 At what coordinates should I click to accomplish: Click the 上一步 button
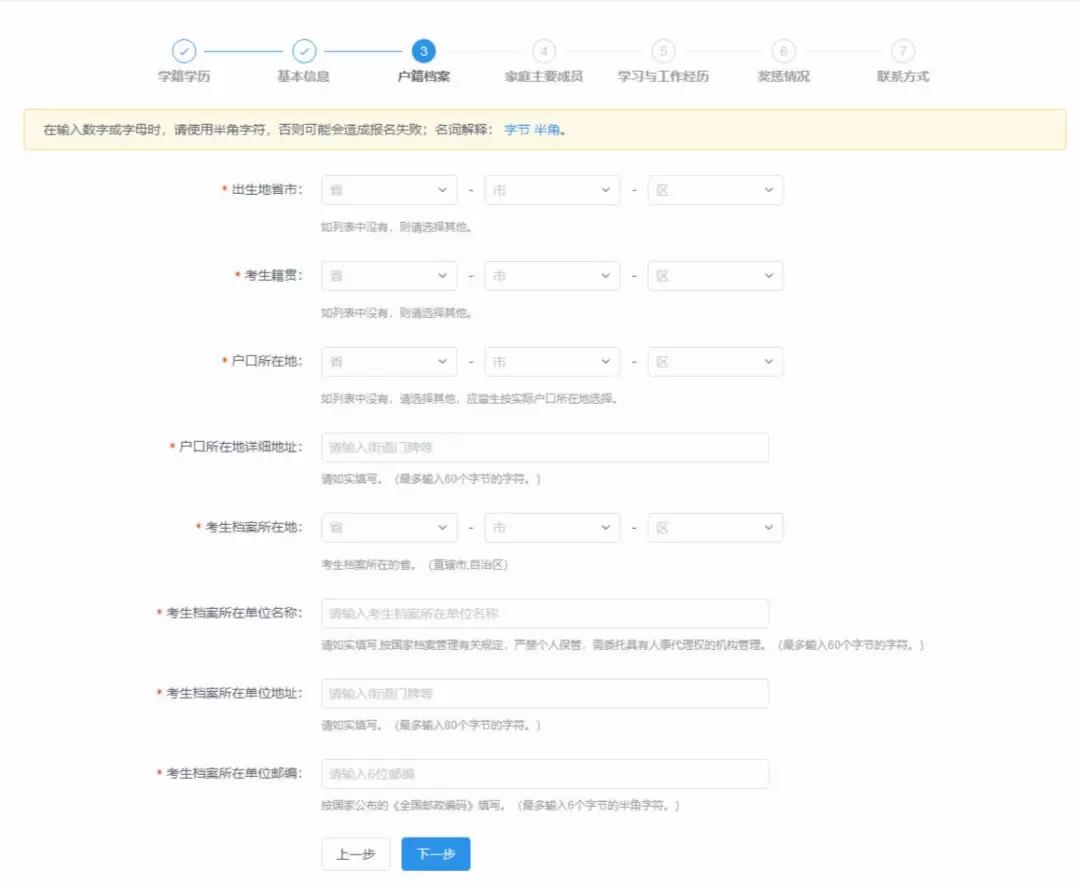355,854
